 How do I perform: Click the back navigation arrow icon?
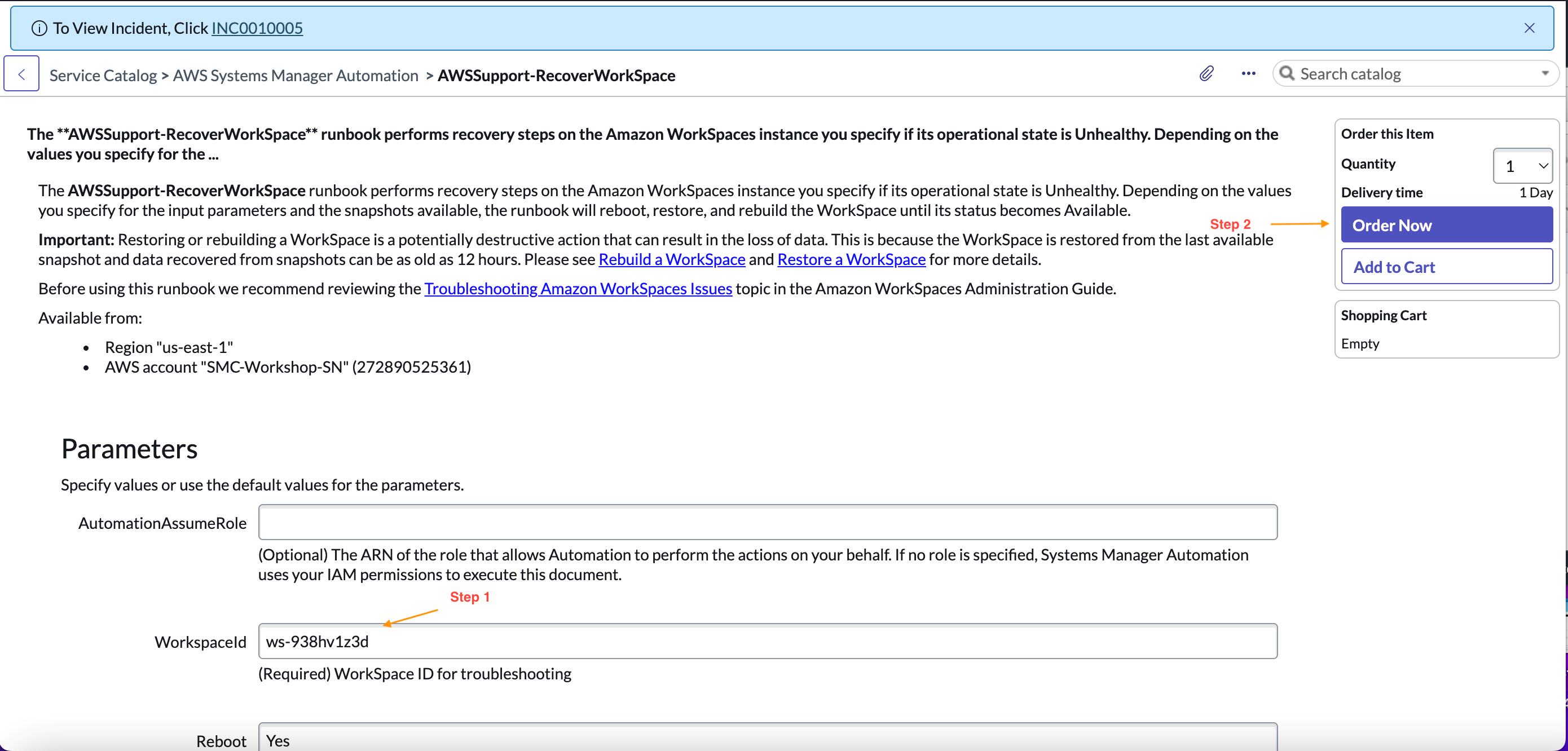click(22, 74)
